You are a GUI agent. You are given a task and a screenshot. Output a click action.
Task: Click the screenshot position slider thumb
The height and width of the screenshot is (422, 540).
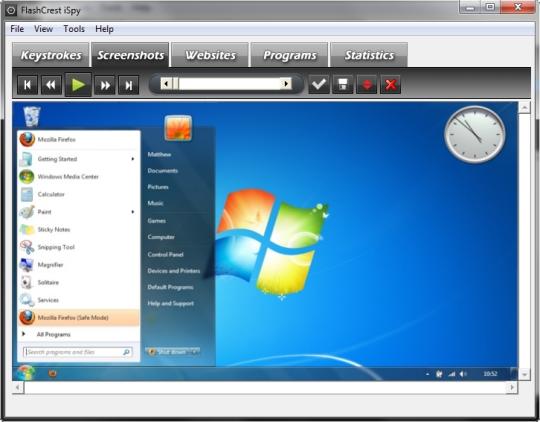(175, 84)
